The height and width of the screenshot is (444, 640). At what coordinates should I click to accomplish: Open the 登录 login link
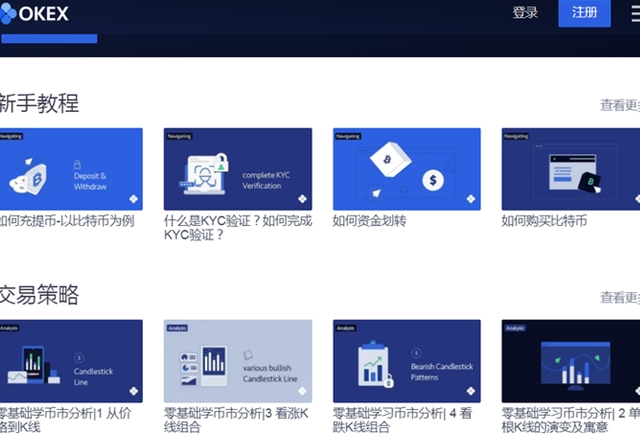pos(525,13)
